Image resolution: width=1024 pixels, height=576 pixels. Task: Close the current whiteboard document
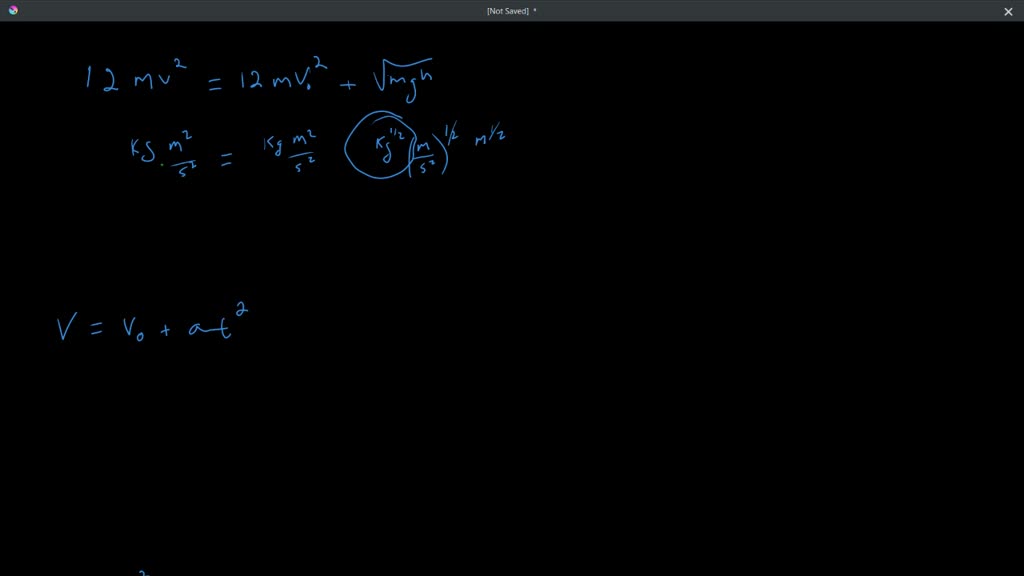click(1008, 11)
